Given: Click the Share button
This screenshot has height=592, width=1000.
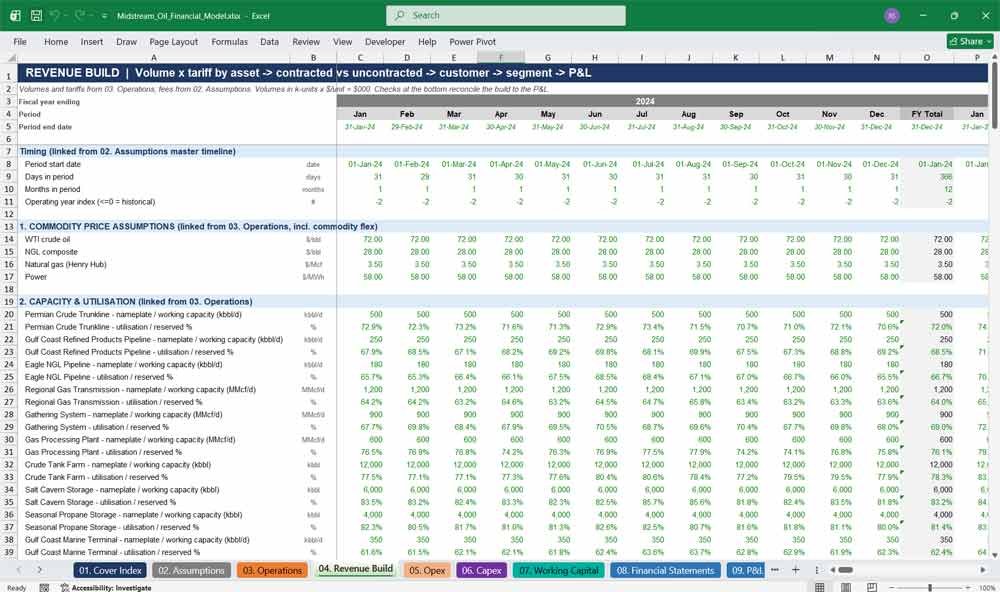Looking at the screenshot, I should click(970, 41).
